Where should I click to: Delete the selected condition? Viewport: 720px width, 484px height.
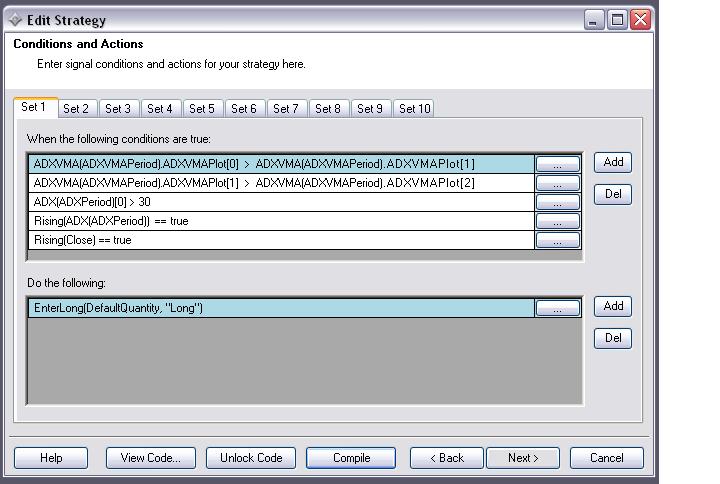tap(613, 194)
